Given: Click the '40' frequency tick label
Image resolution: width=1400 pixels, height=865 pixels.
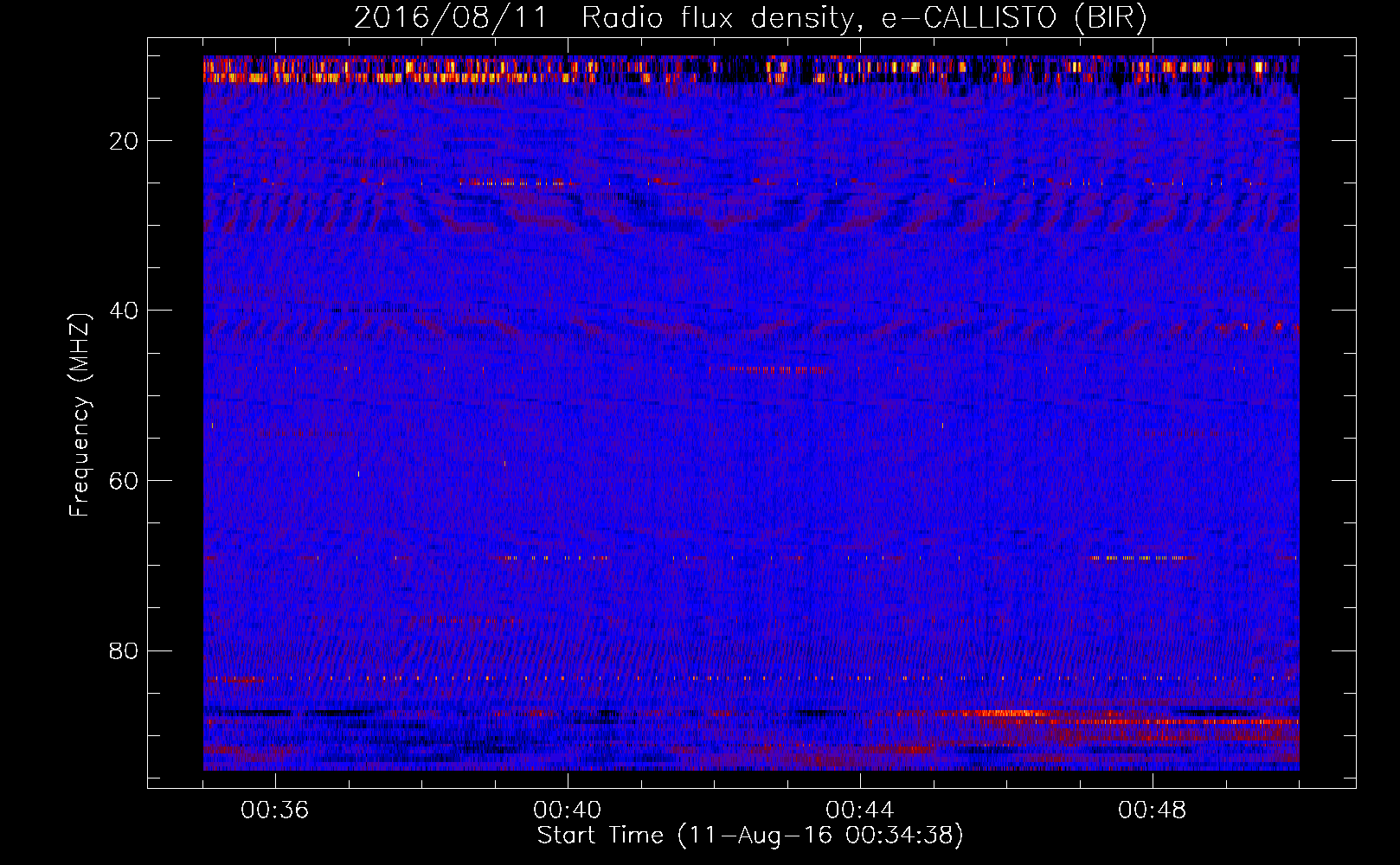Looking at the screenshot, I should [x=125, y=311].
